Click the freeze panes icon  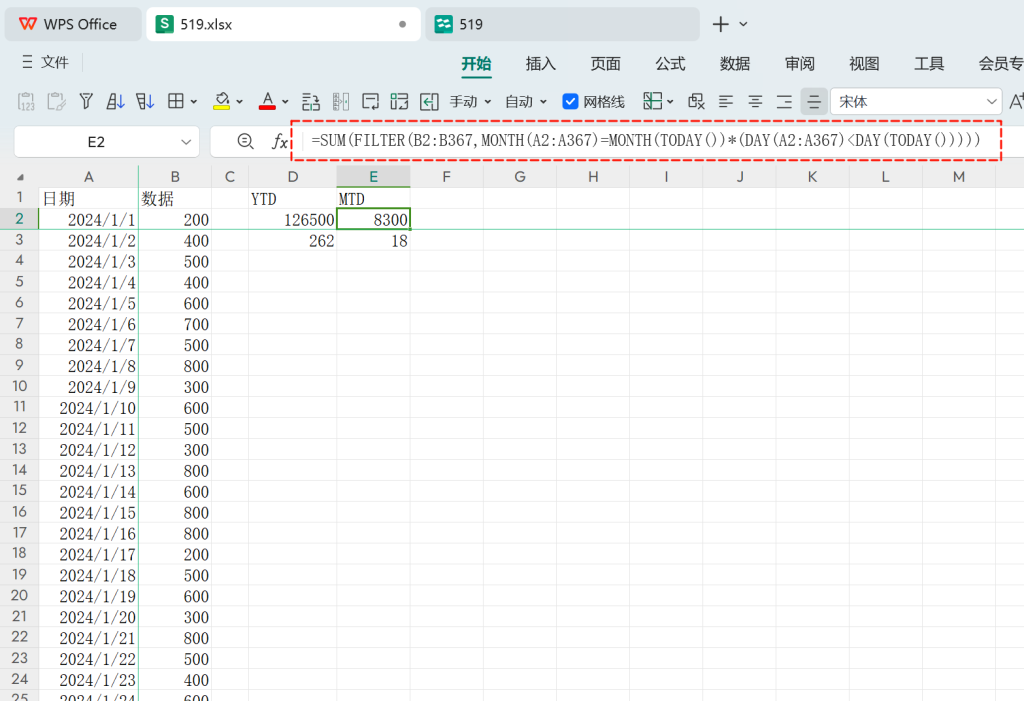click(x=652, y=101)
